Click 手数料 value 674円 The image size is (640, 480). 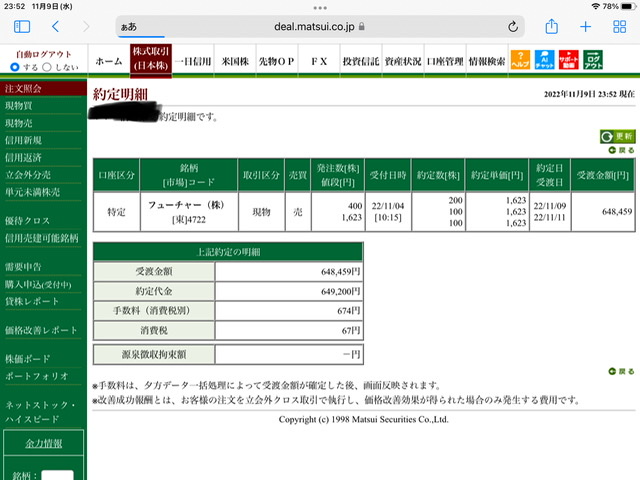point(348,311)
